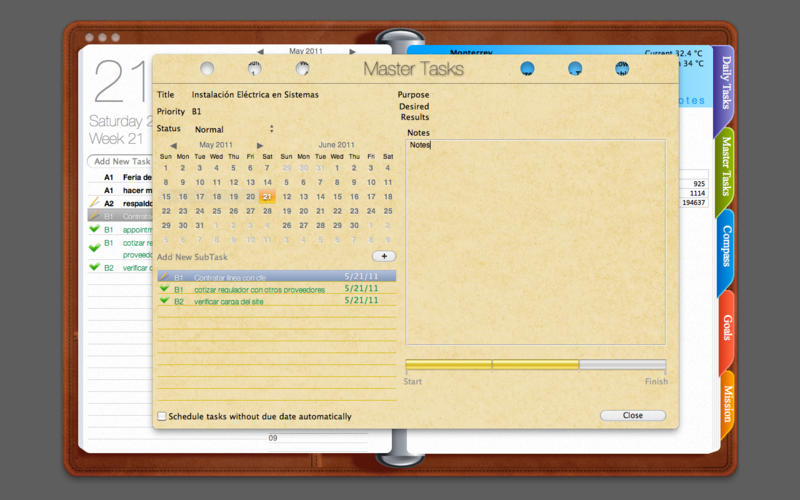Image resolution: width=800 pixels, height=500 pixels.
Task: Click the Start to Finish progress bar
Action: [535, 365]
